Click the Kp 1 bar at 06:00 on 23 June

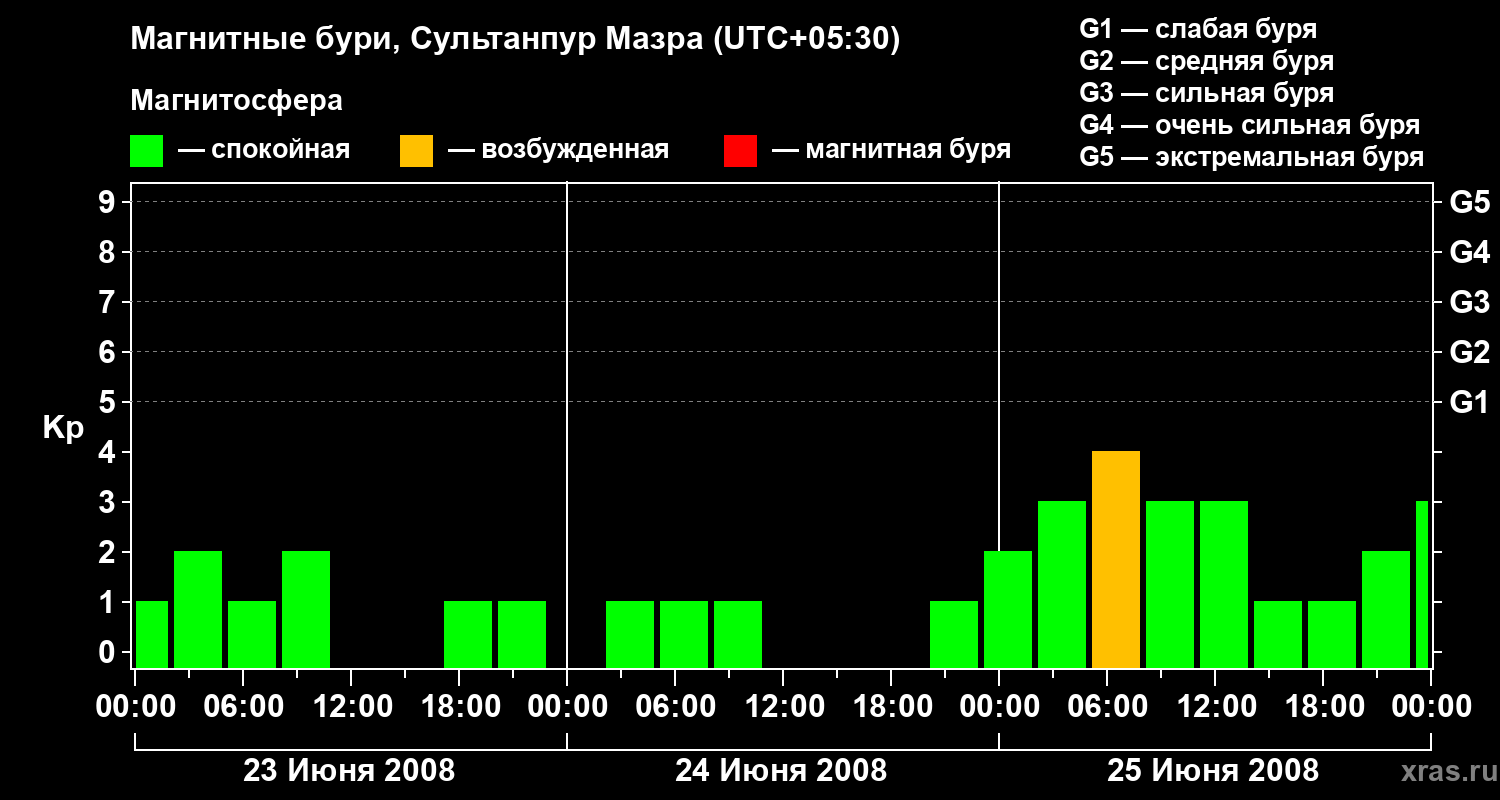[252, 635]
